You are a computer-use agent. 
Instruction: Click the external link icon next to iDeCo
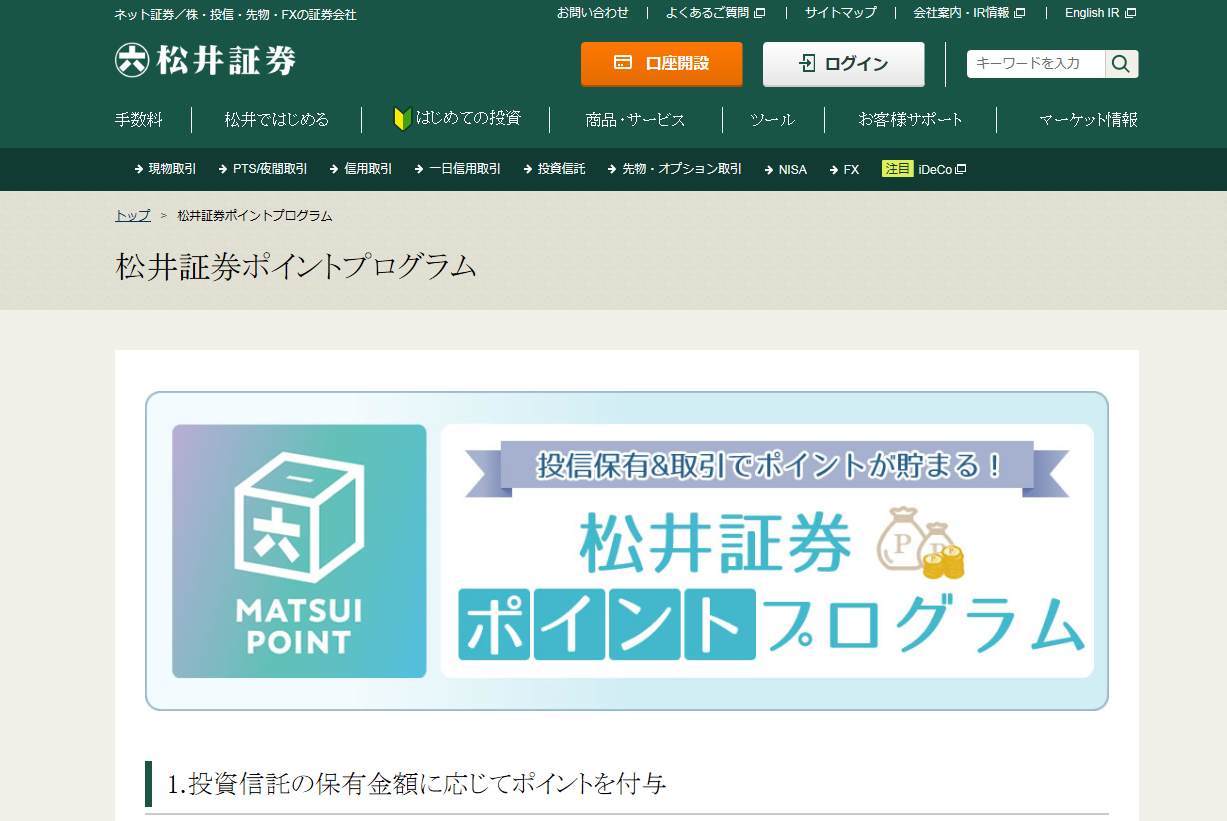click(x=959, y=169)
